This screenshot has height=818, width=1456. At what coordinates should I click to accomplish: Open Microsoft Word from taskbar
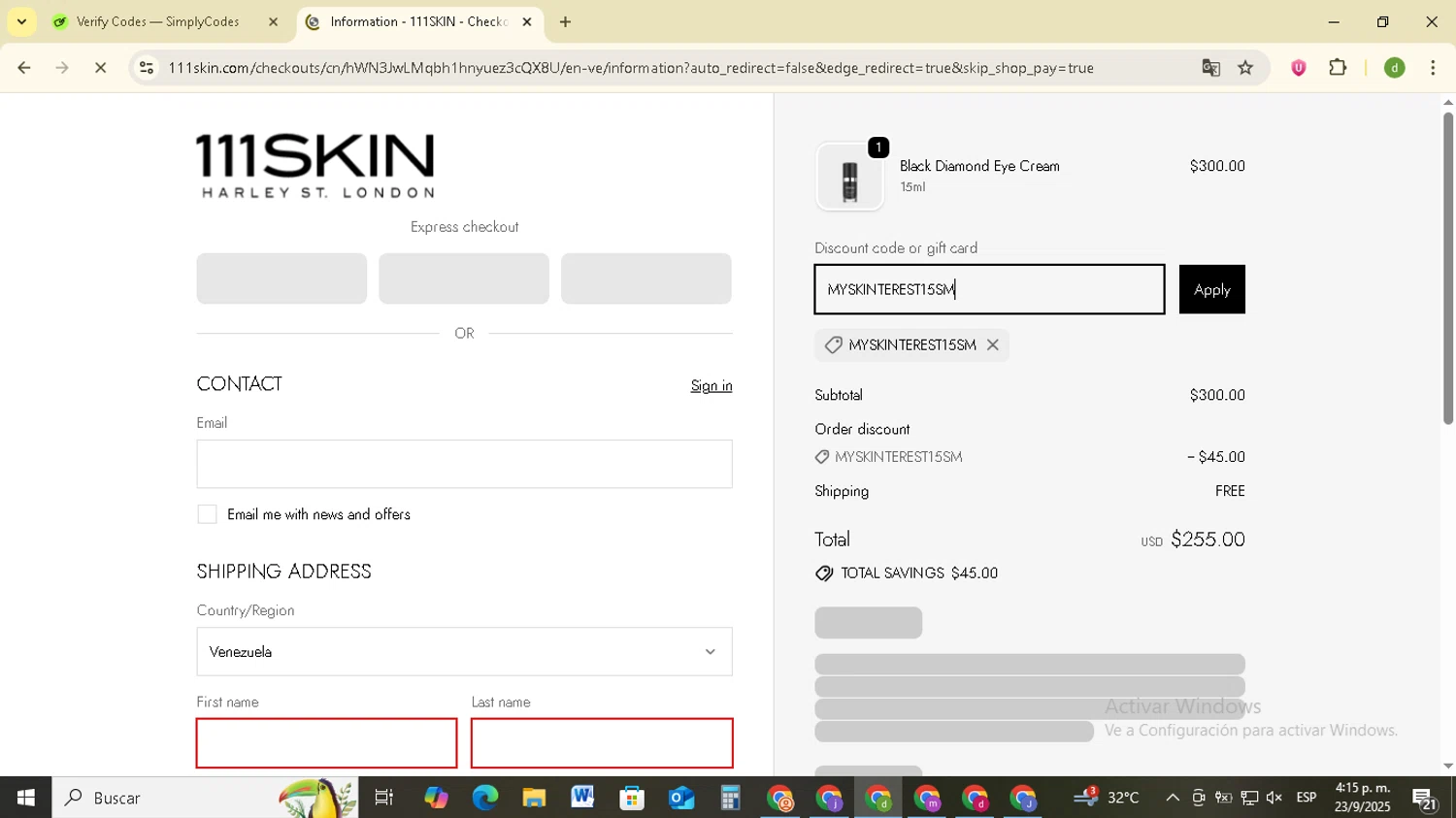(582, 798)
